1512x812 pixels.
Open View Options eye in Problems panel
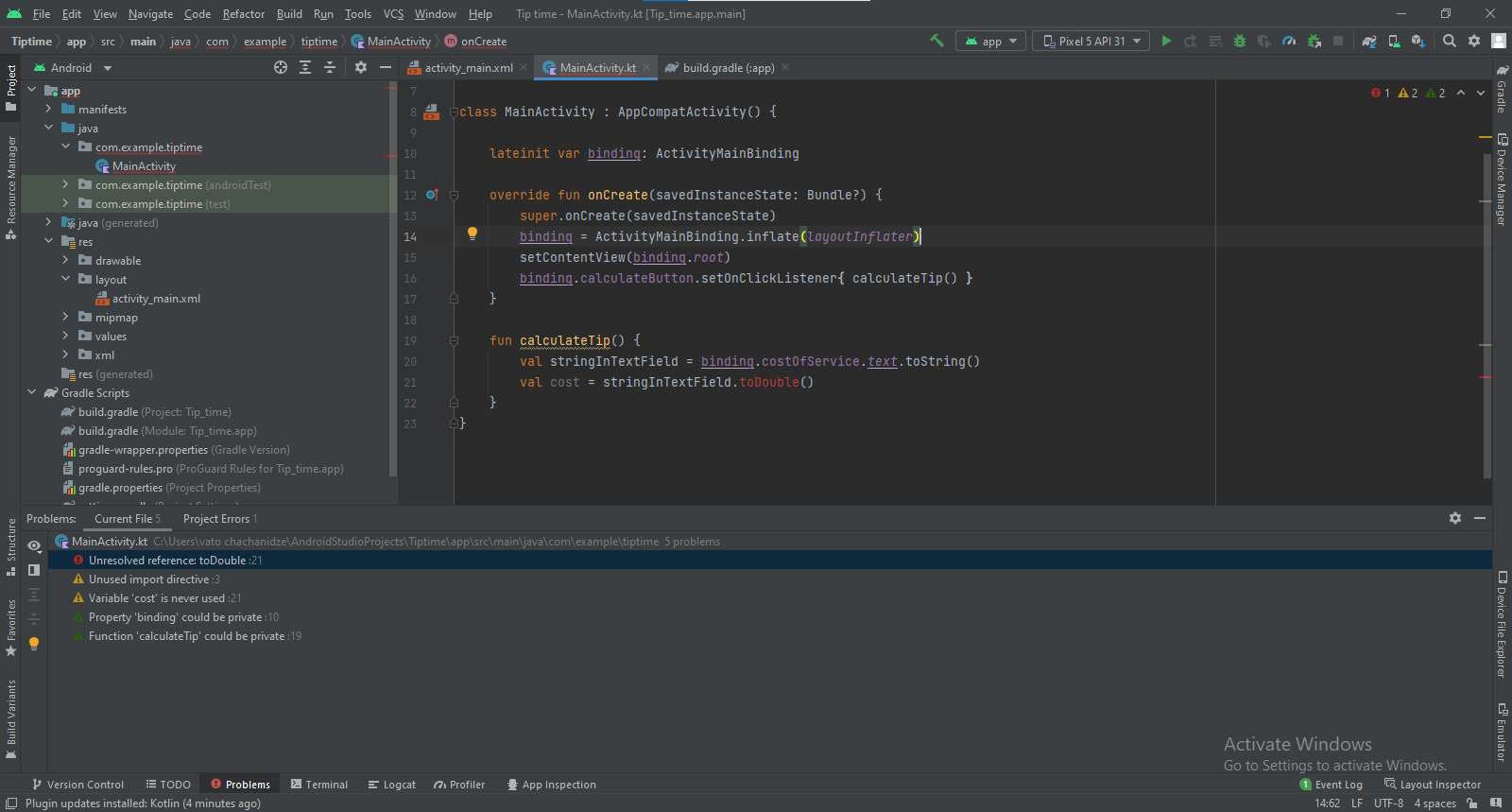coord(34,545)
